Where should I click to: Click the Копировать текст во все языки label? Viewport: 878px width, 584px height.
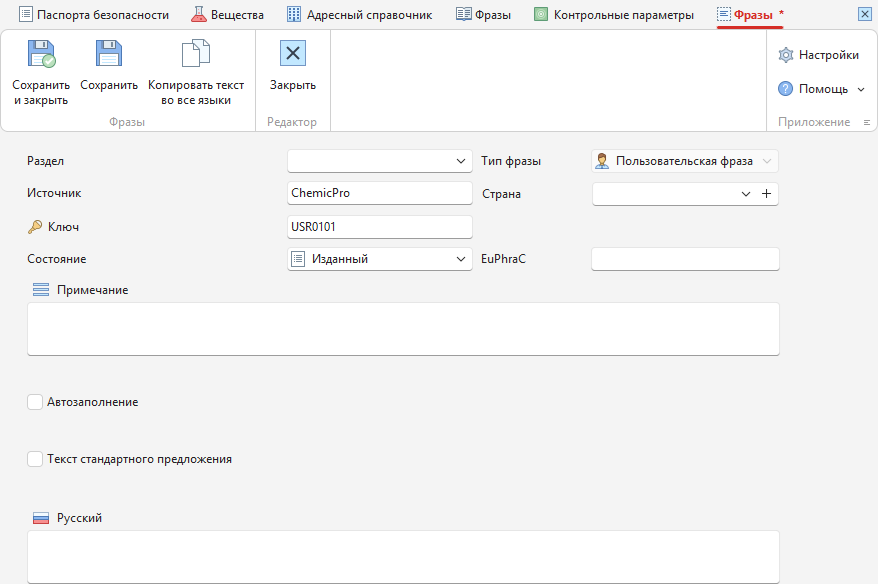point(196,92)
